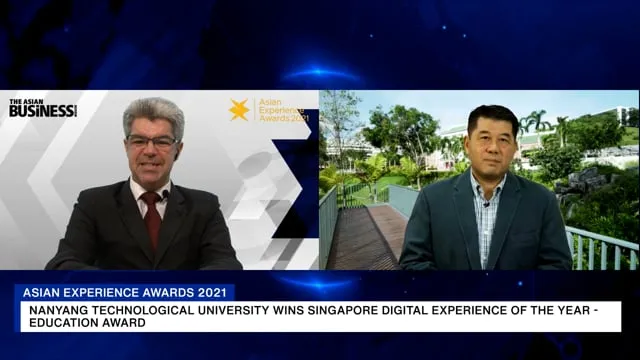Viewport: 640px width, 360px height.
Task: Click the Nanyang Technological University headline caption
Action: coord(321,316)
